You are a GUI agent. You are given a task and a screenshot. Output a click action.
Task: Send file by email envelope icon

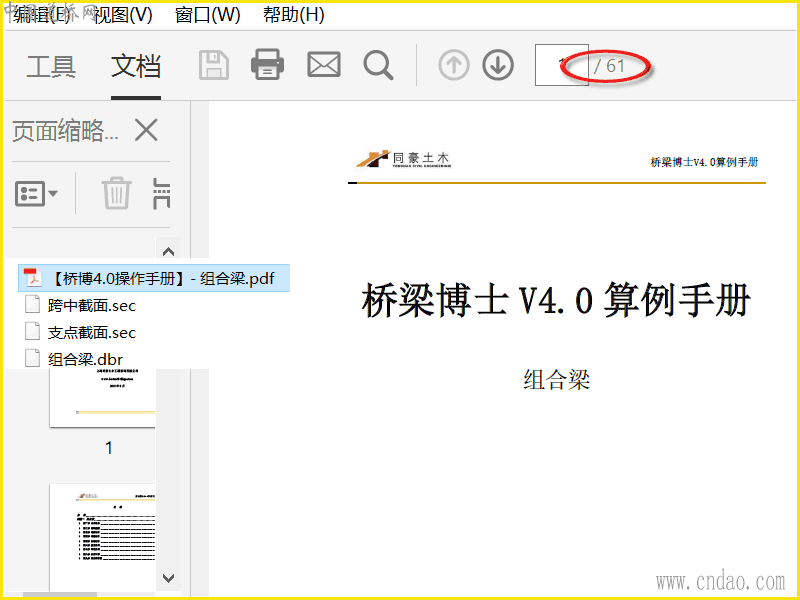324,65
